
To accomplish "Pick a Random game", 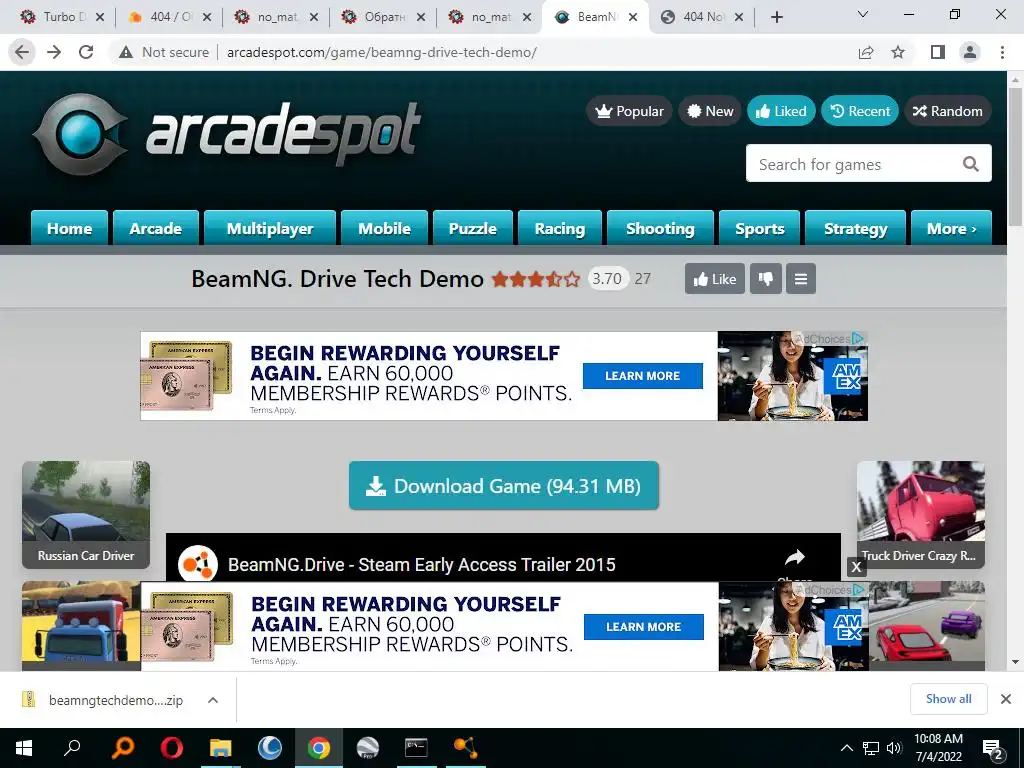I will 948,111.
